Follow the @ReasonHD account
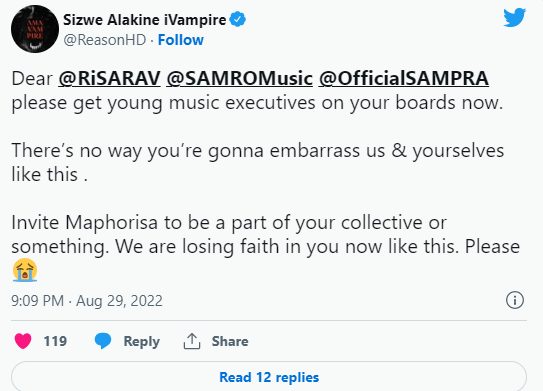Viewport: 543px width, 391px height. click(x=180, y=40)
